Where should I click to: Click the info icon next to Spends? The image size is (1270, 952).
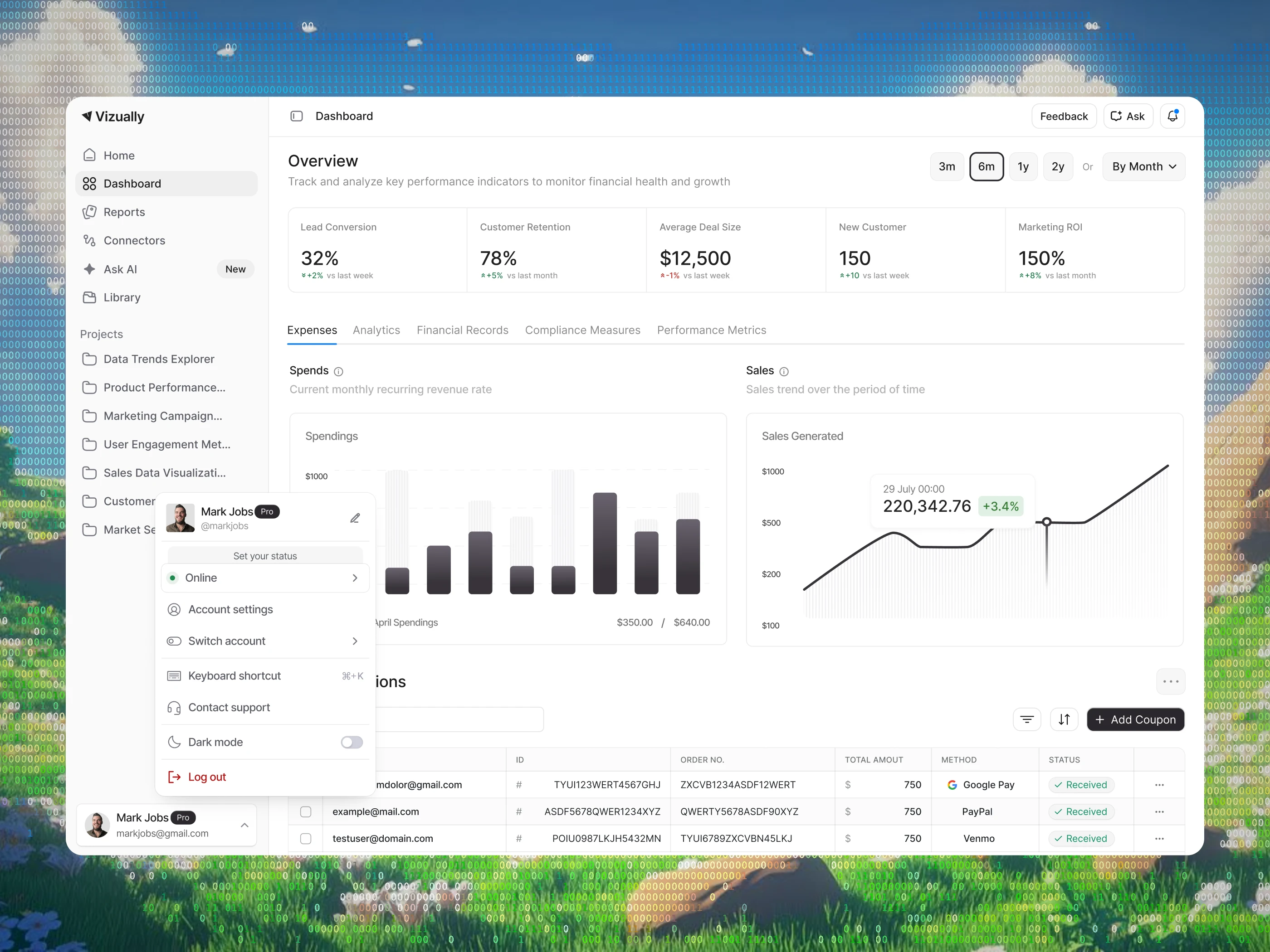coord(339,371)
